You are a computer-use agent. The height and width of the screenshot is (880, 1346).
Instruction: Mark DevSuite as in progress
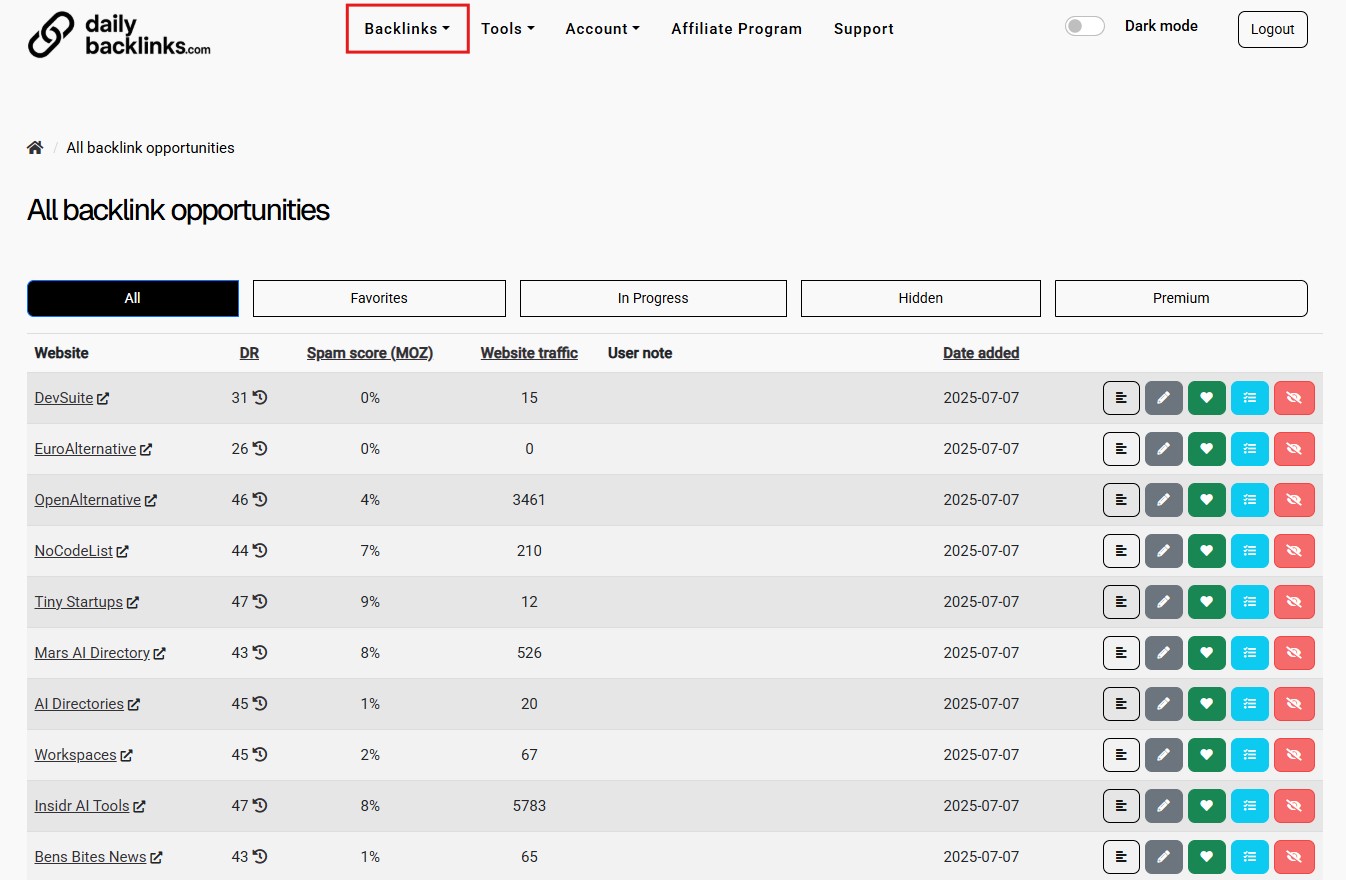(1249, 398)
